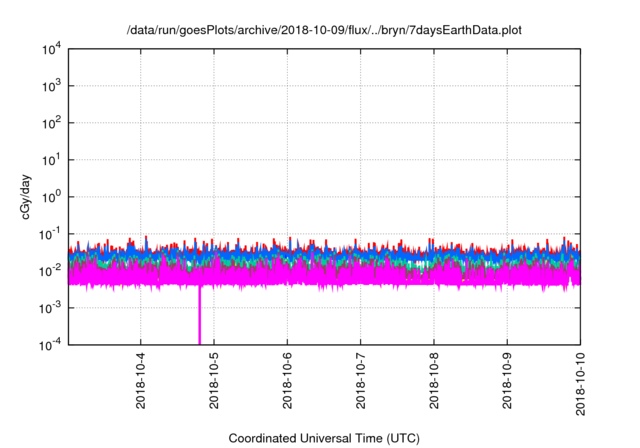Click the 10^-1 y-axis tick label
Image resolution: width=640 pixels, height=448 pixels.
tap(50, 234)
